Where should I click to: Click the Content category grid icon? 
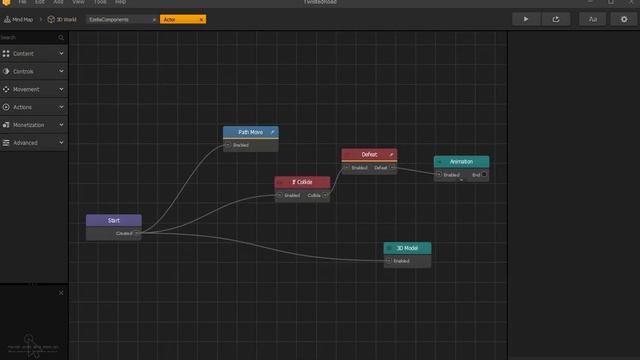6,53
